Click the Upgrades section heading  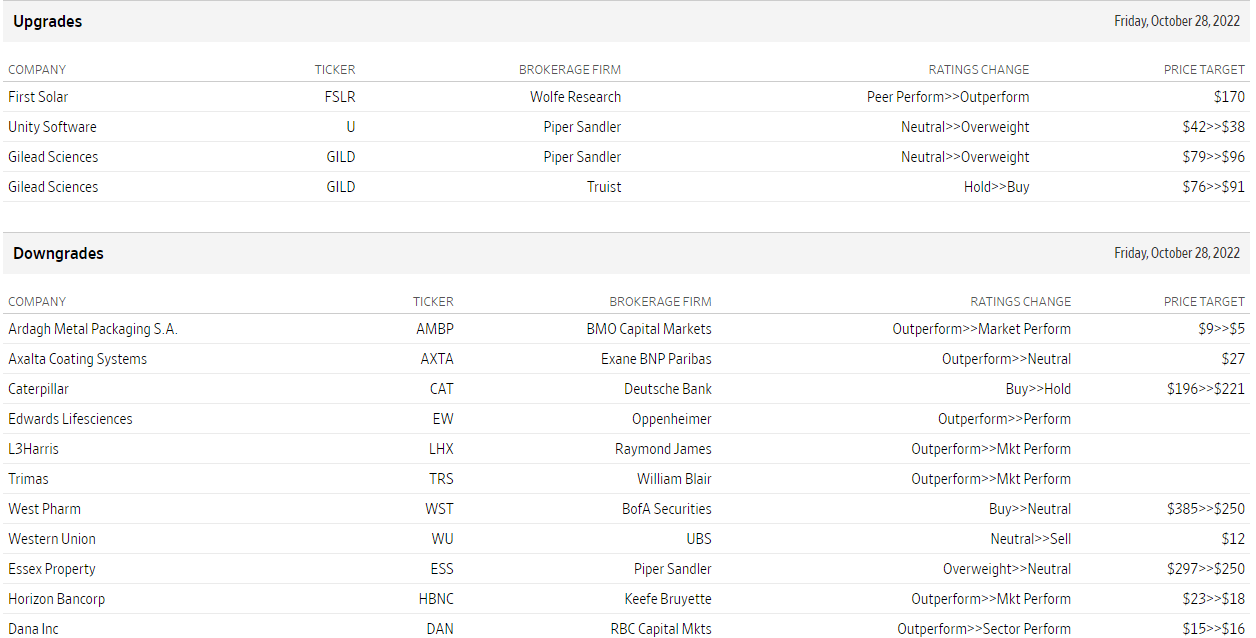48,21
